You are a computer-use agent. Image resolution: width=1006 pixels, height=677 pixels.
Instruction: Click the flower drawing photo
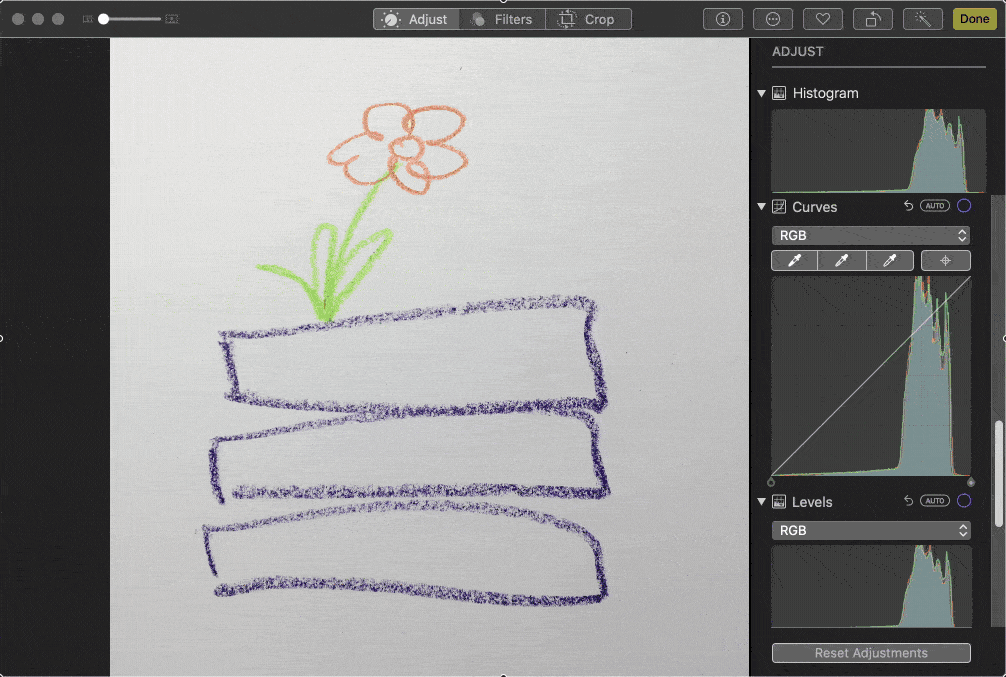(429, 356)
